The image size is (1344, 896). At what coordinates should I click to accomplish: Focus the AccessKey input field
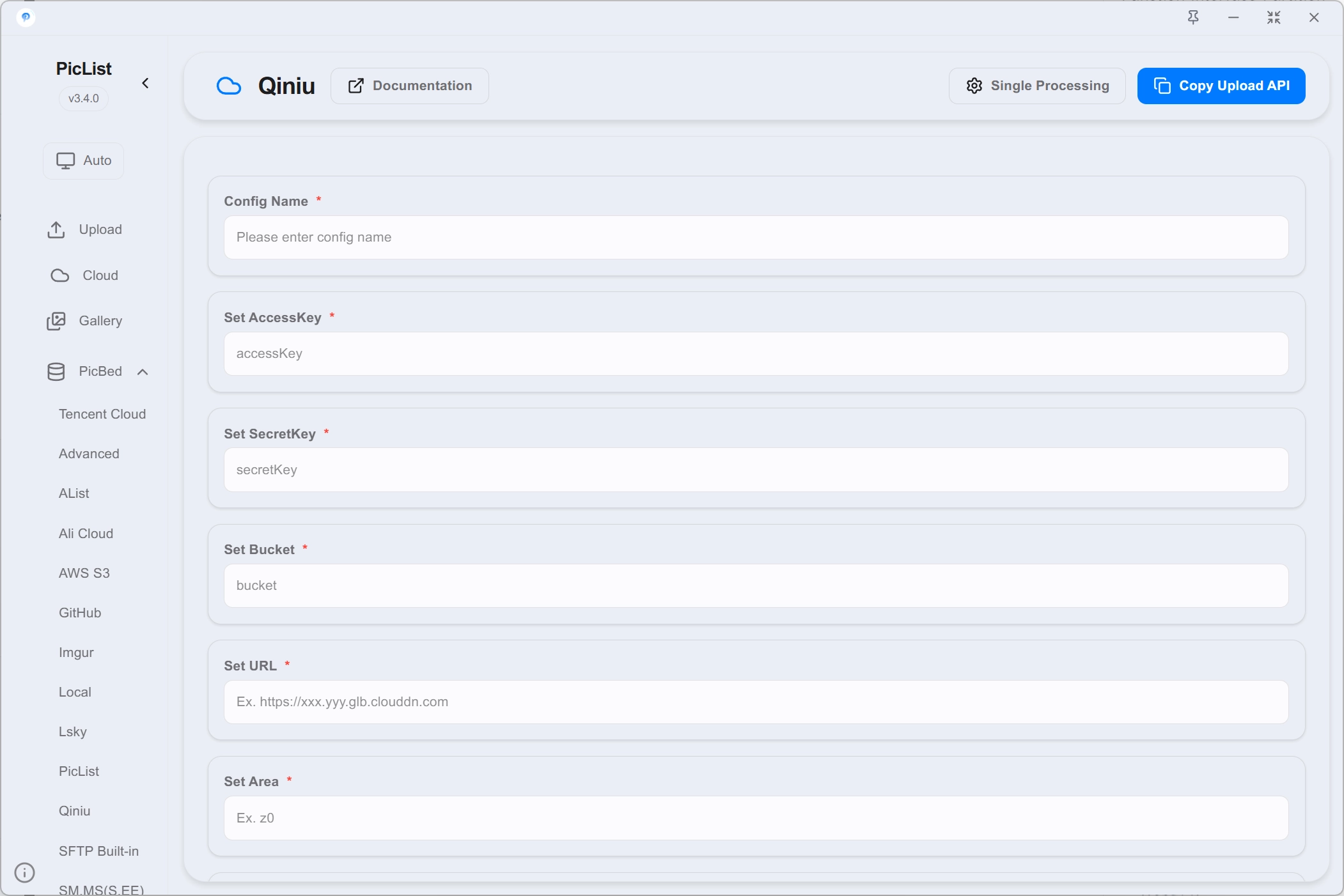point(756,353)
